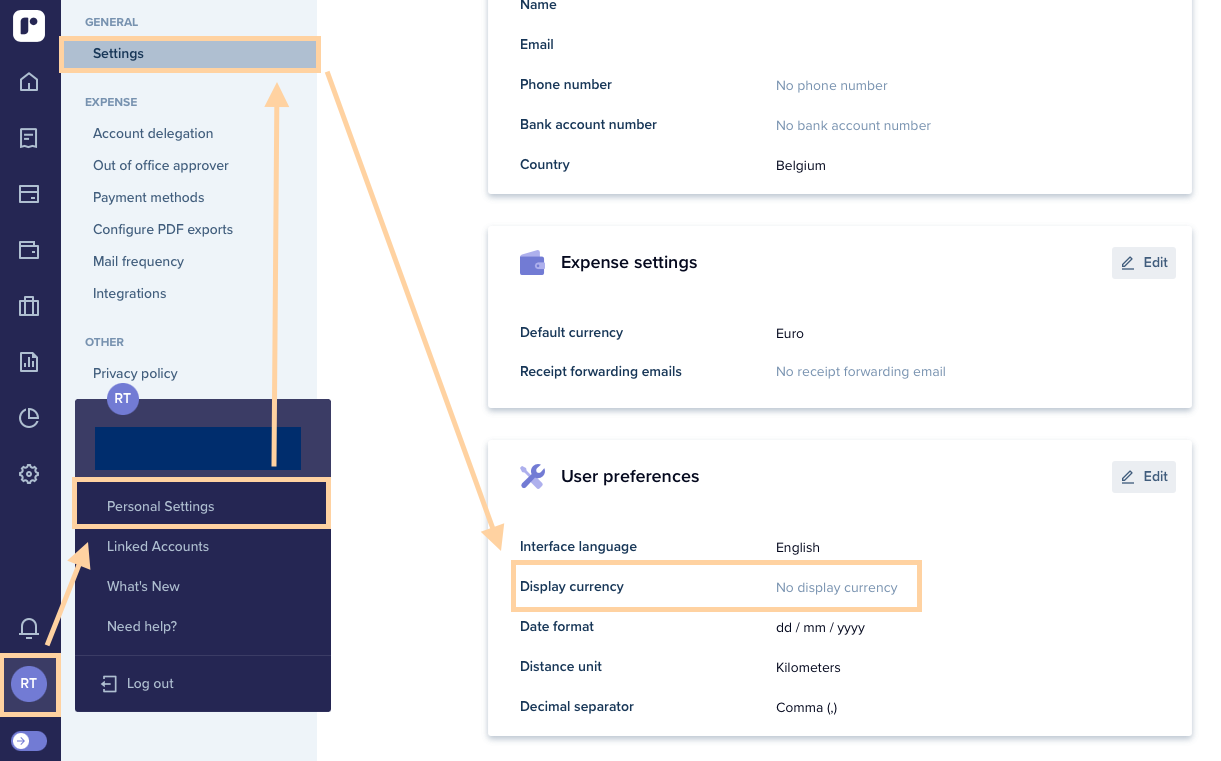Click the Distance unit 'Kilometers' value
The height and width of the screenshot is (761, 1221).
808,668
